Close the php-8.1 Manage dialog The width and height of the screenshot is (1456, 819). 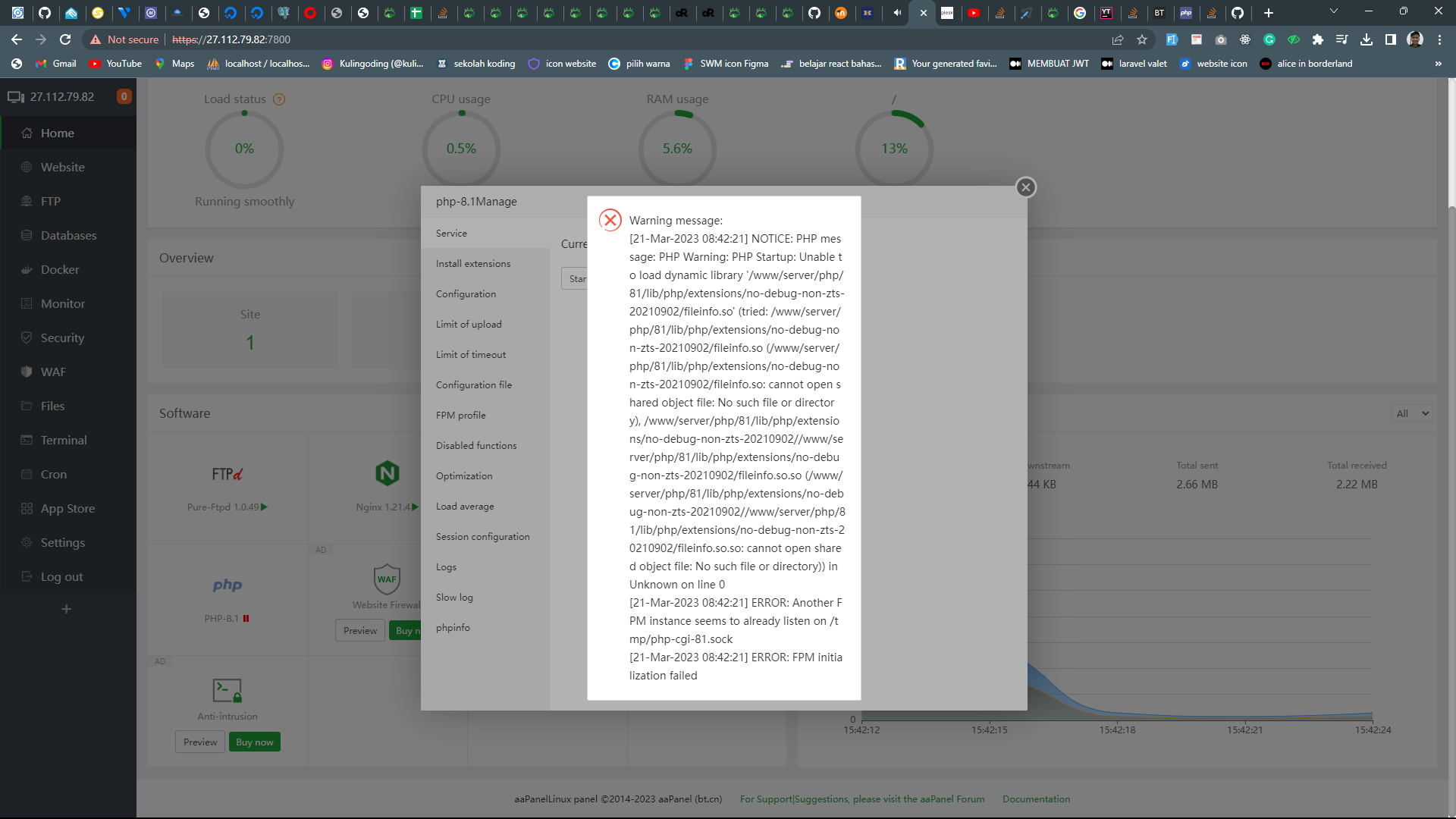pos(1025,187)
